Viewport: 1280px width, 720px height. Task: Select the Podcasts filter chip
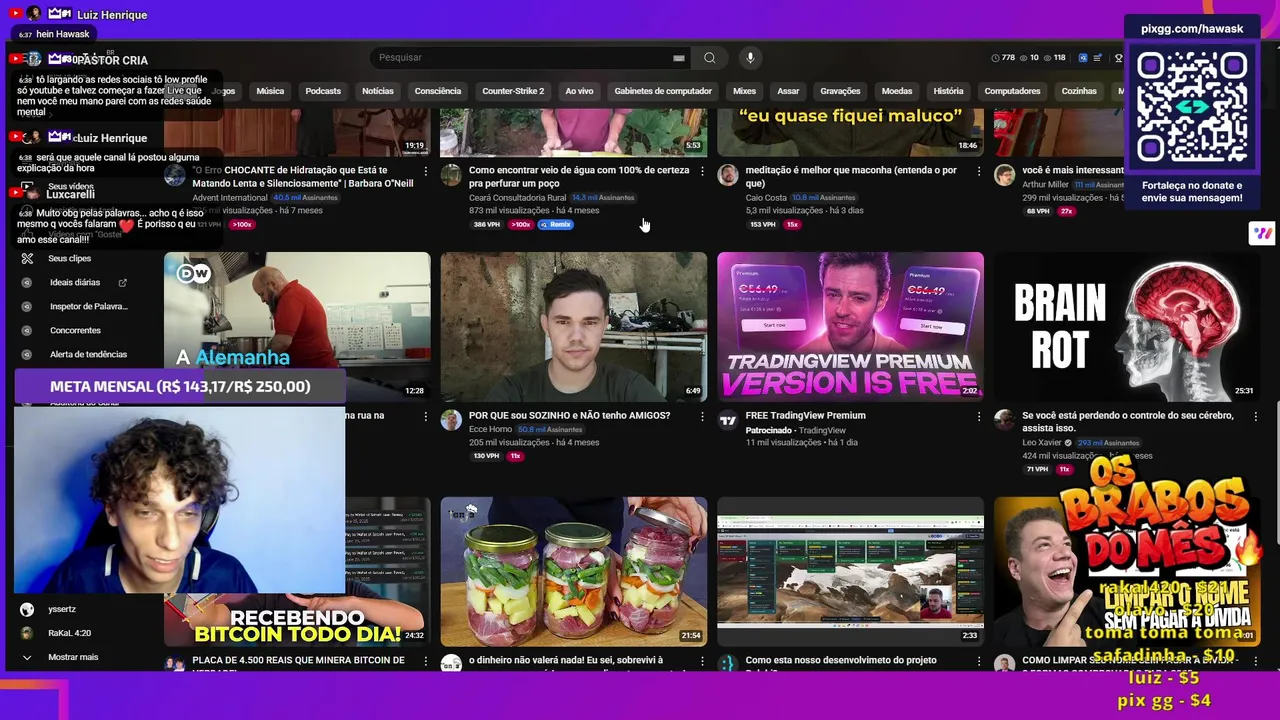tap(323, 91)
